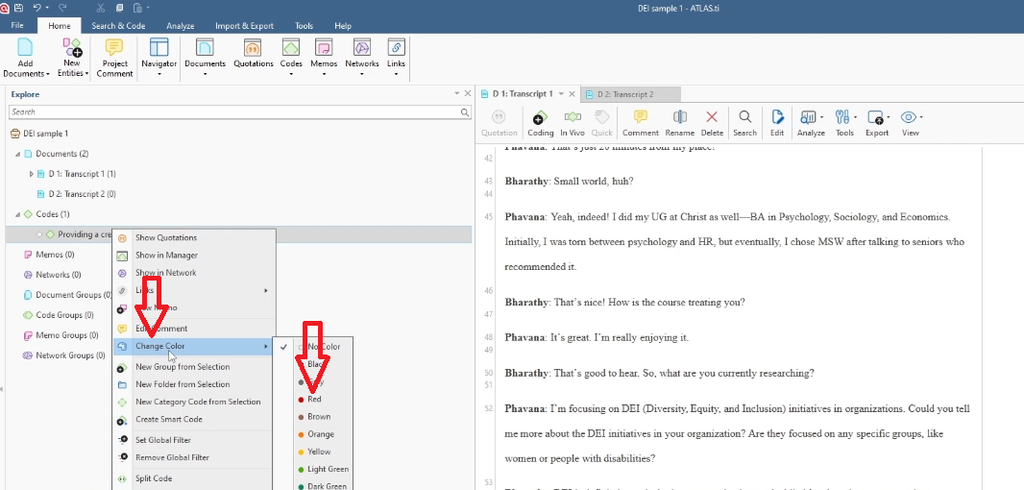The height and width of the screenshot is (490, 1024).
Task: Open the Memos ribbon dropdown arrow
Action: (x=323, y=74)
